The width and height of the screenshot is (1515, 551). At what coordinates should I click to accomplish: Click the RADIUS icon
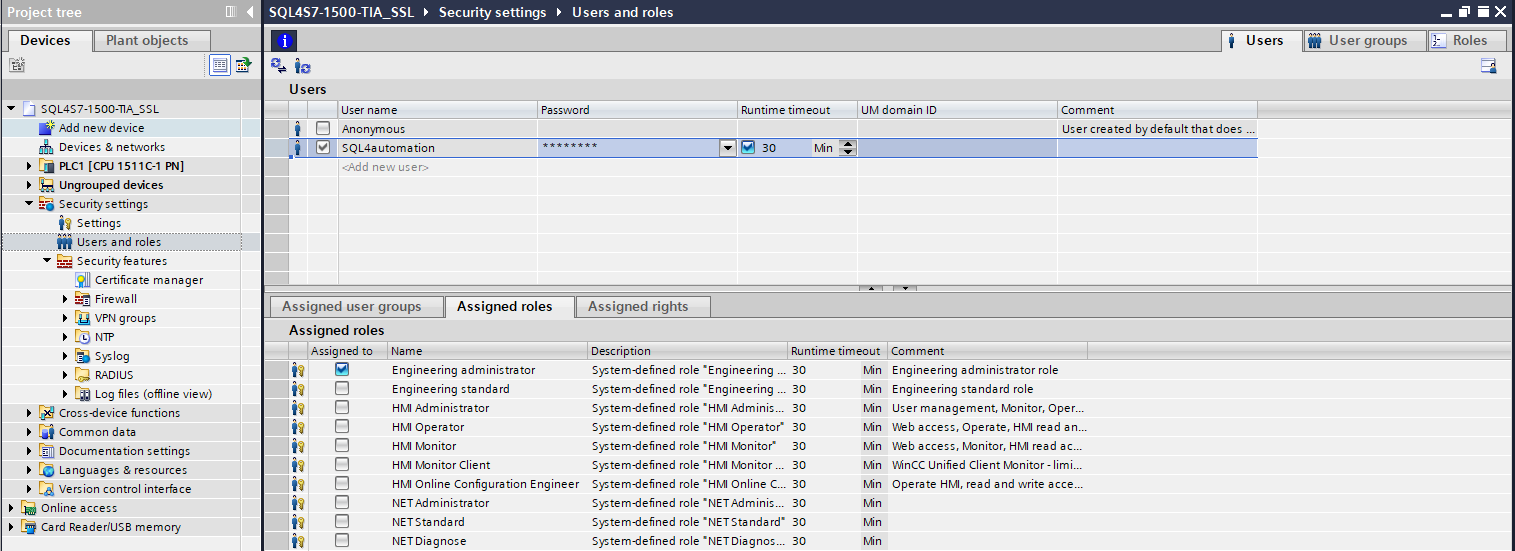click(83, 375)
